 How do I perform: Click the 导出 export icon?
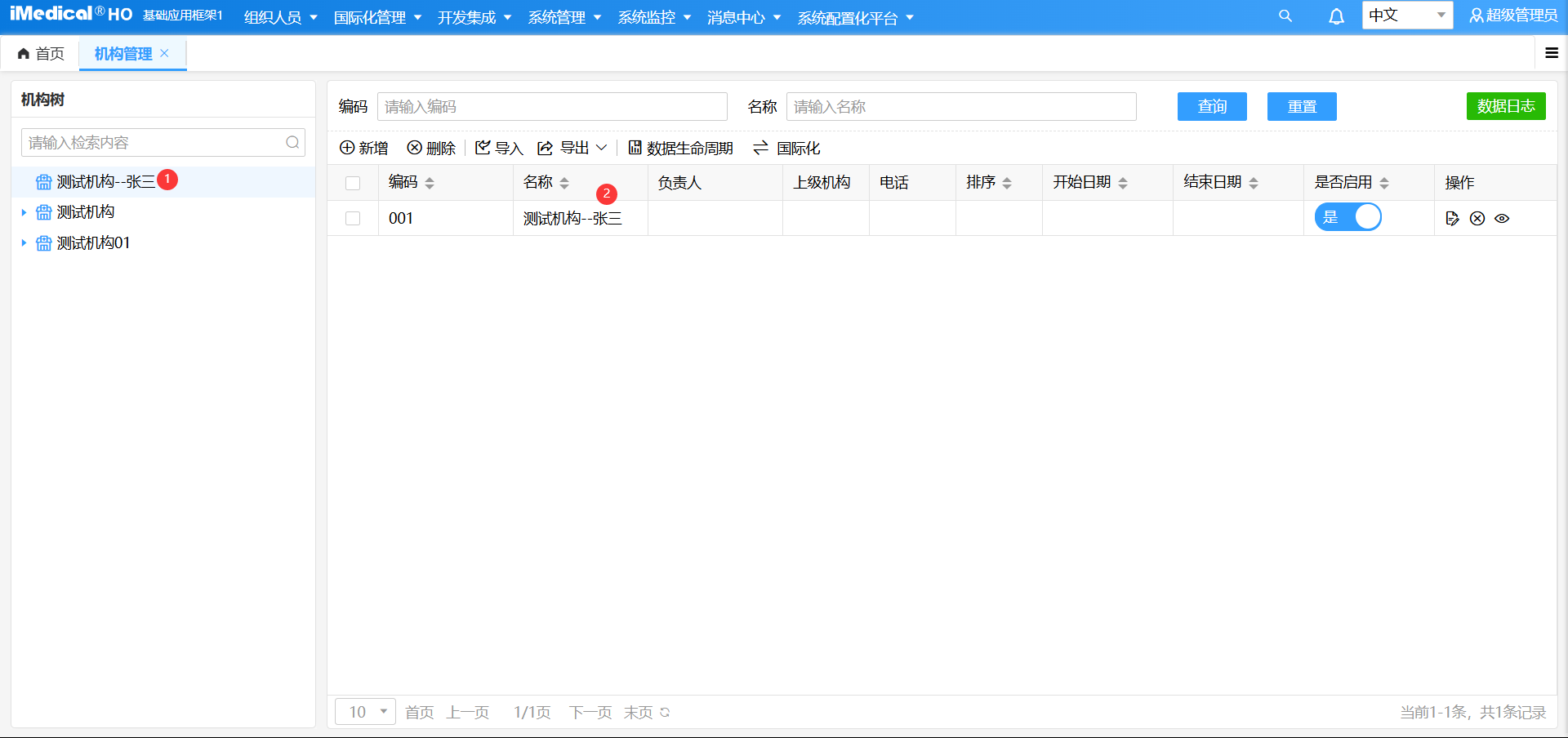[x=545, y=148]
